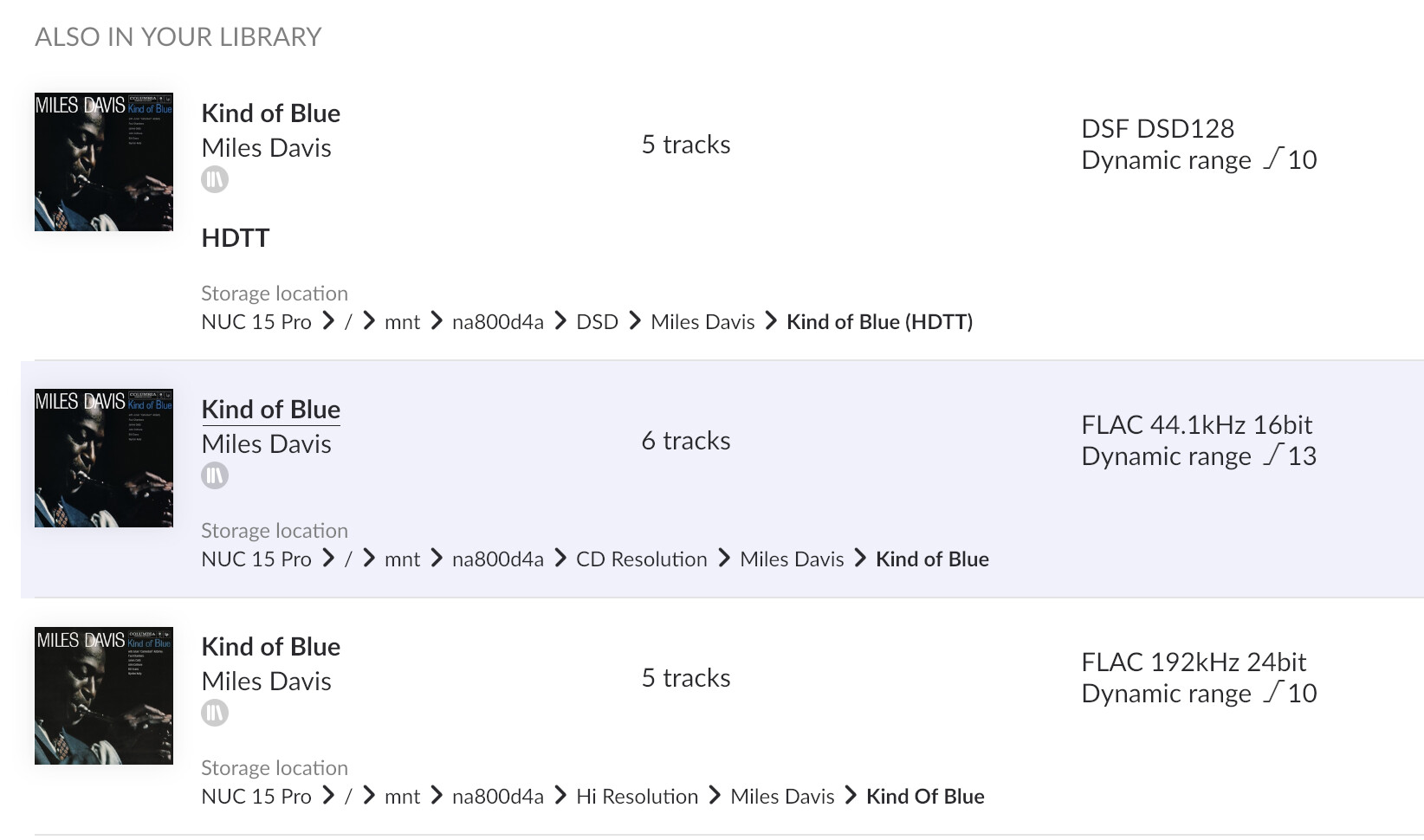Click DSD folder in first storage path

point(597,322)
